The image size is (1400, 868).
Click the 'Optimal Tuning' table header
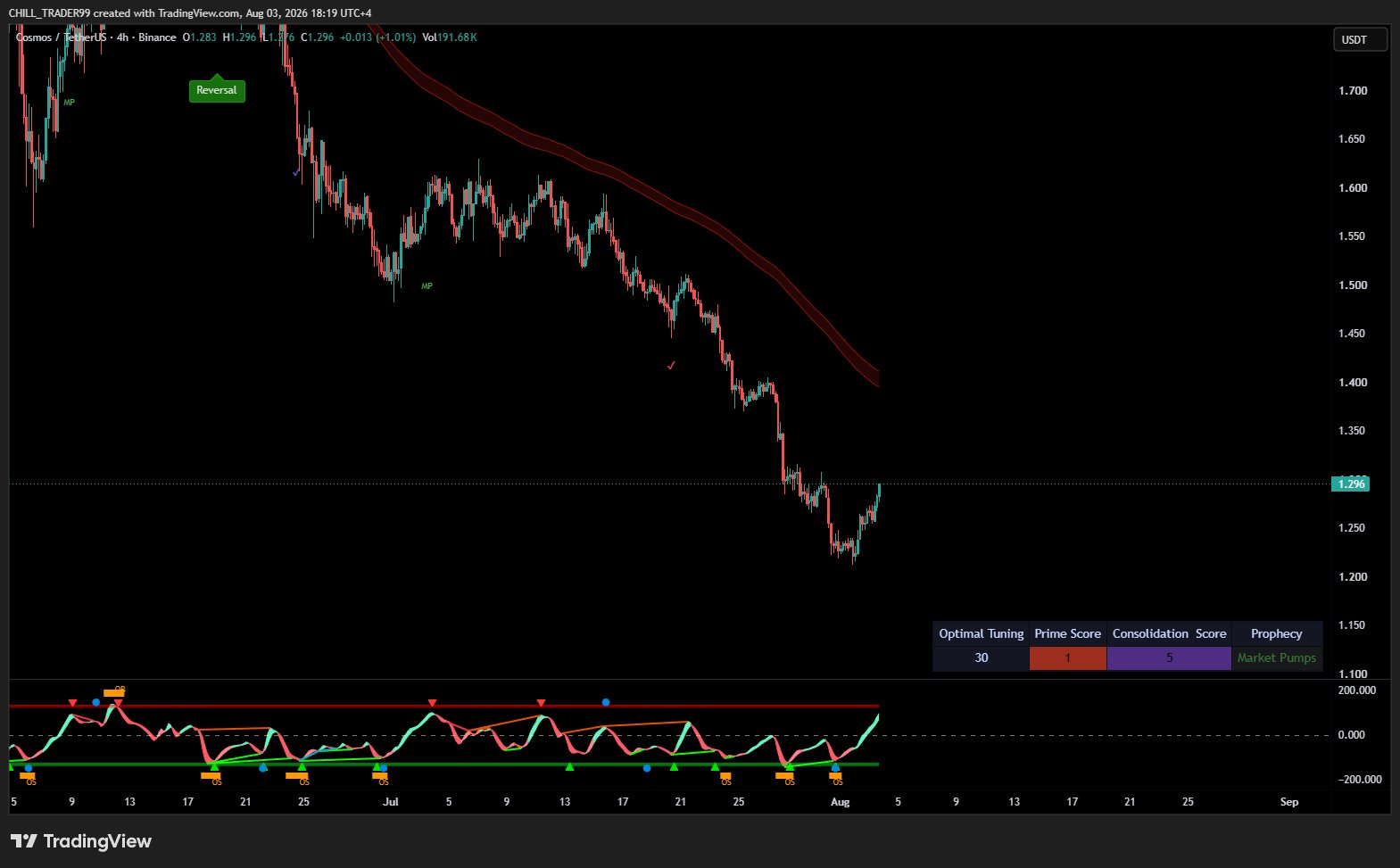[x=981, y=633]
